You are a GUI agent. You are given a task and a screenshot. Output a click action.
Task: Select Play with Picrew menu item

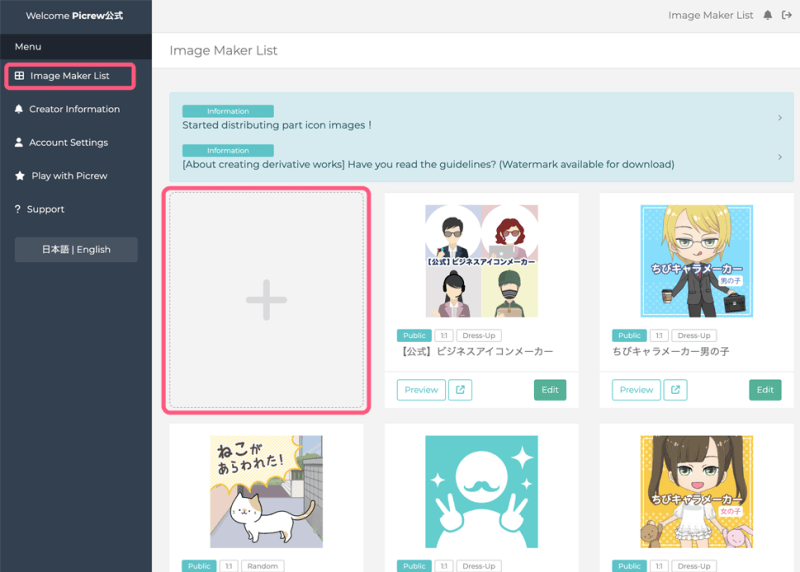point(69,176)
